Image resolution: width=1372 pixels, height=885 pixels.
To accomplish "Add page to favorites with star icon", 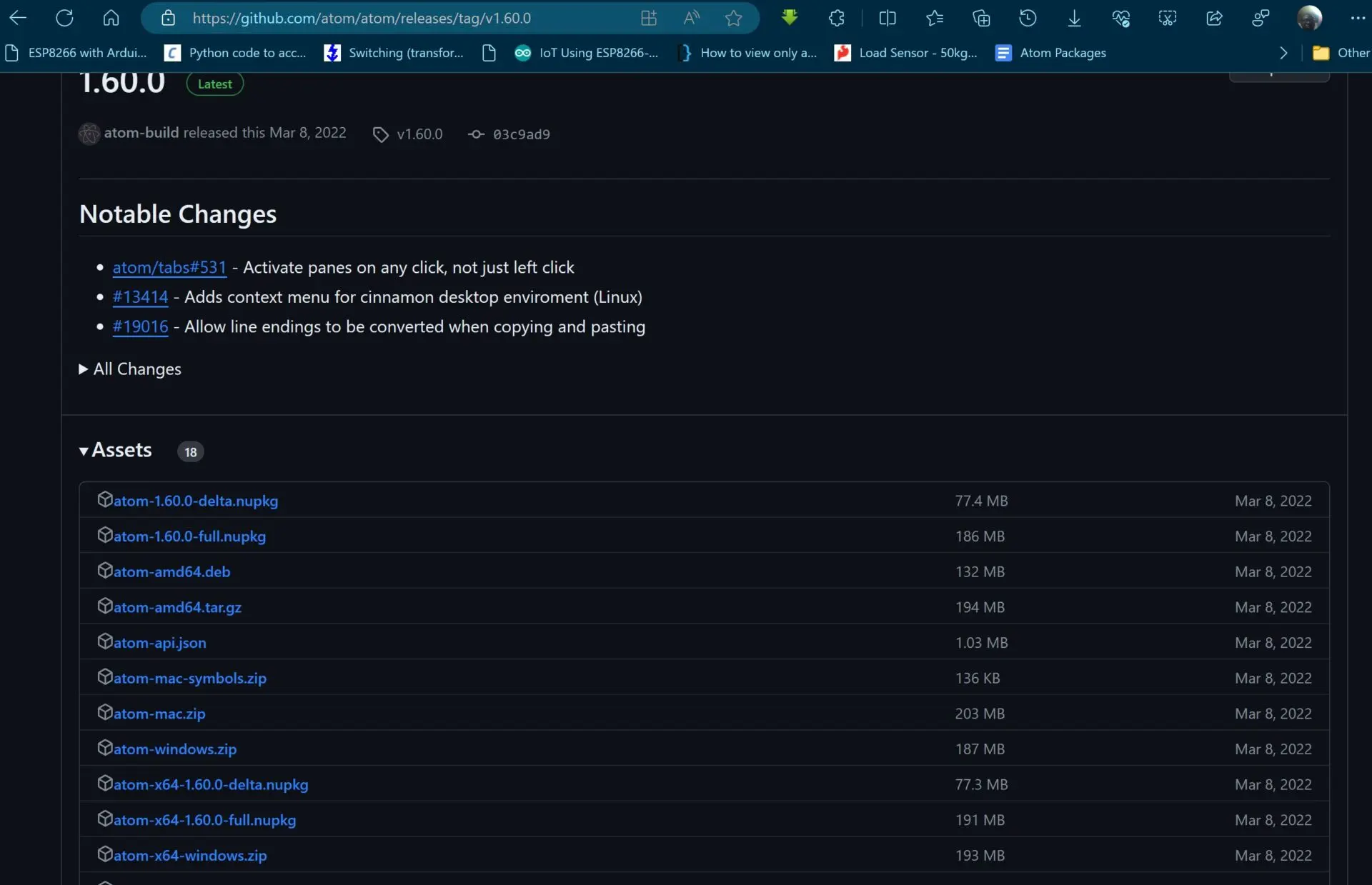I will [733, 18].
